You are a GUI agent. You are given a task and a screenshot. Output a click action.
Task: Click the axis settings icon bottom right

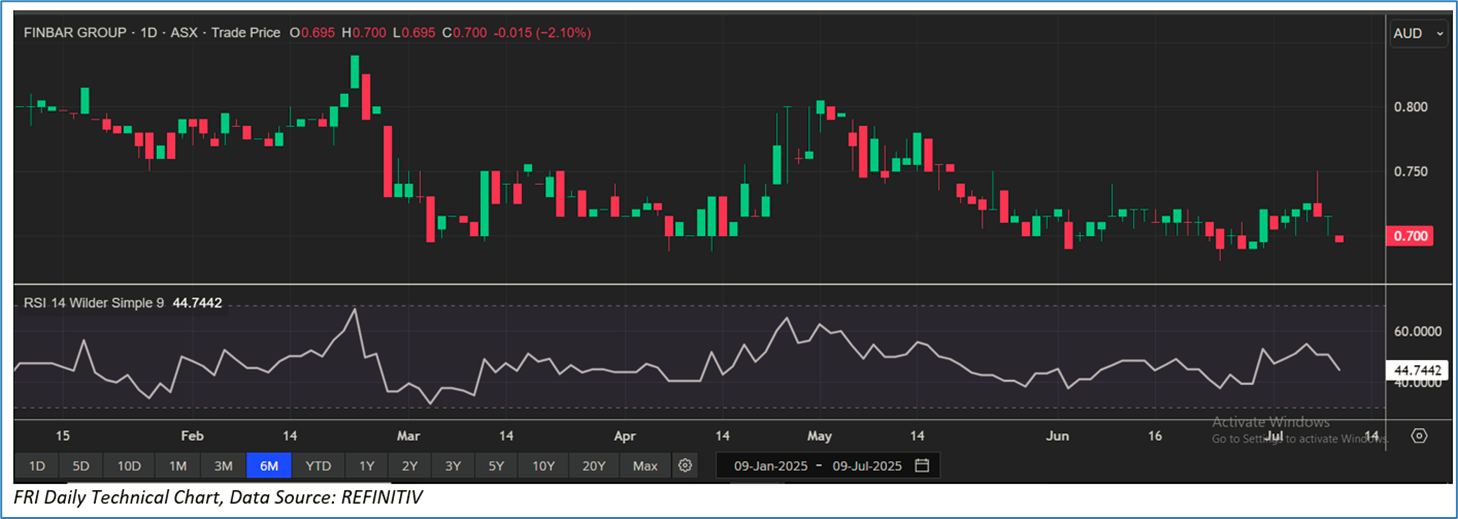(x=1419, y=436)
